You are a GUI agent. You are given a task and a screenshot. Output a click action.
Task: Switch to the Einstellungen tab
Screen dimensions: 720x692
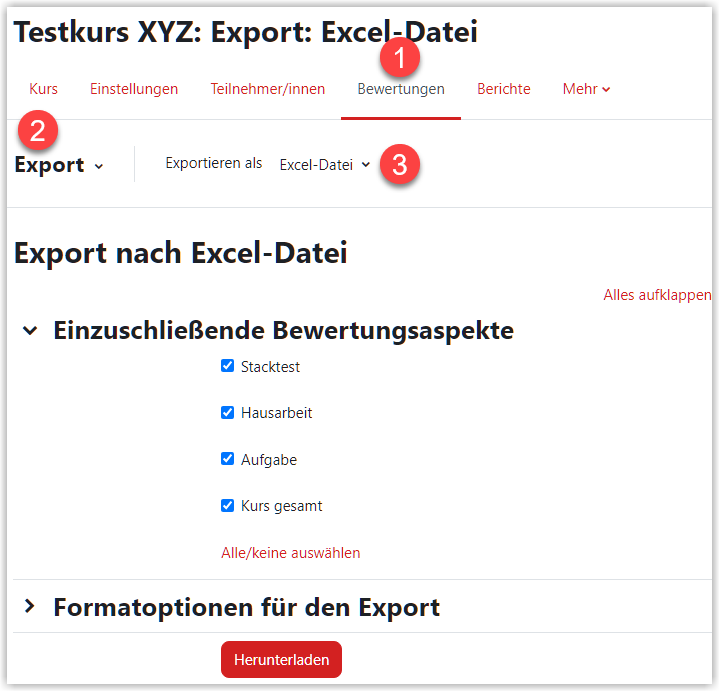tap(134, 89)
